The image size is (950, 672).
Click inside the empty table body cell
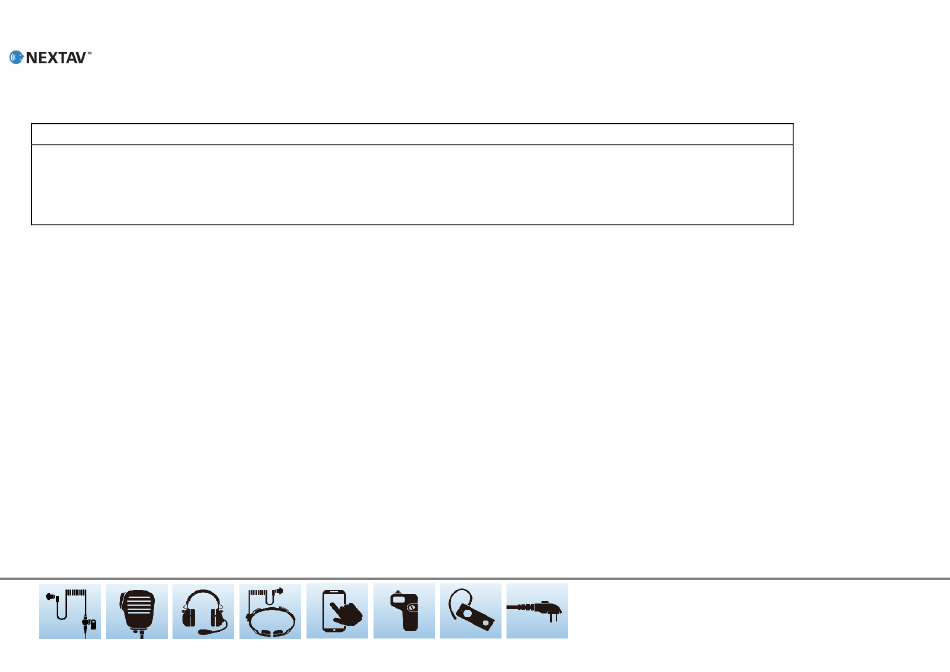pos(412,184)
